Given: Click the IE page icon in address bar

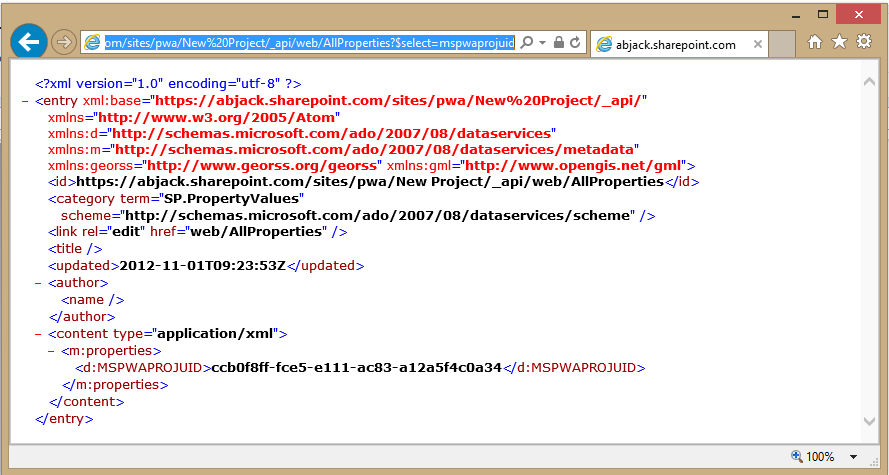Looking at the screenshot, I should pos(92,43).
